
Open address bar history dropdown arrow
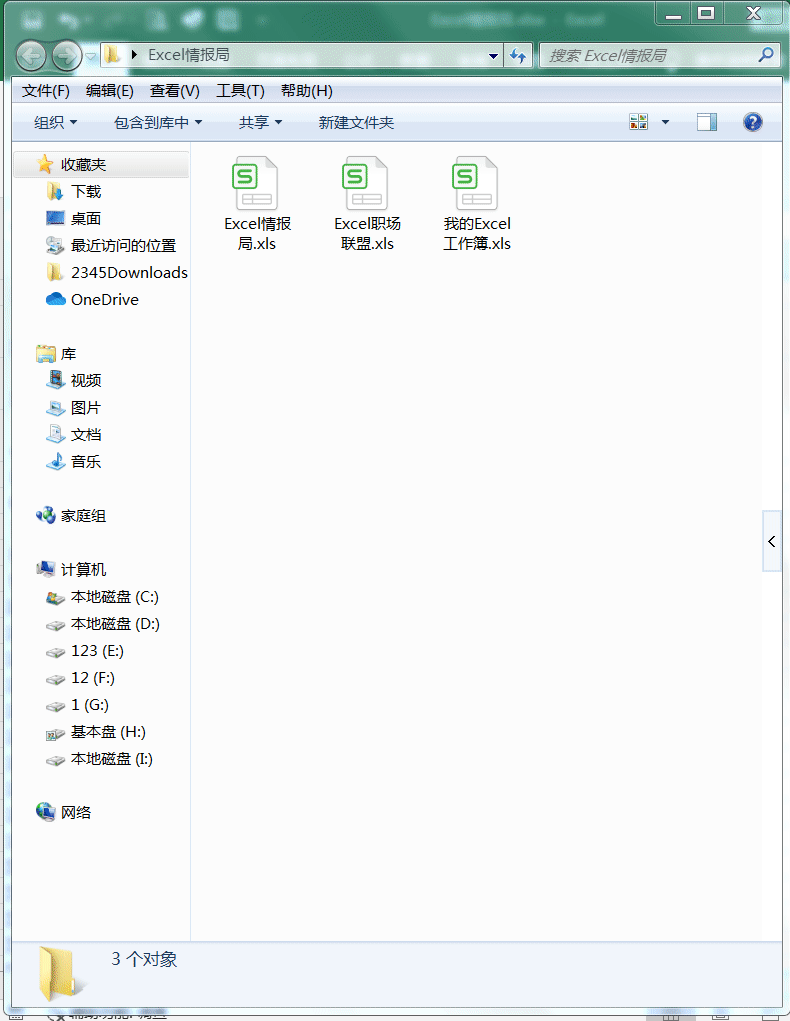494,56
